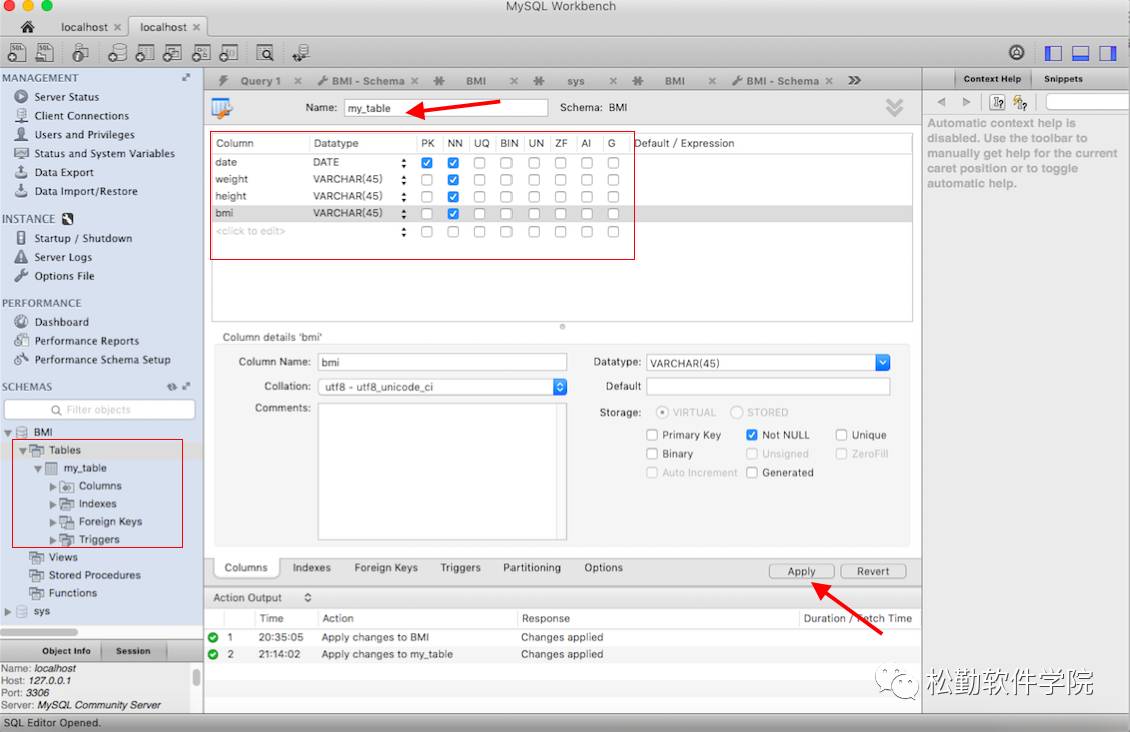
Task: Open Snippets tab
Action: click(1063, 79)
